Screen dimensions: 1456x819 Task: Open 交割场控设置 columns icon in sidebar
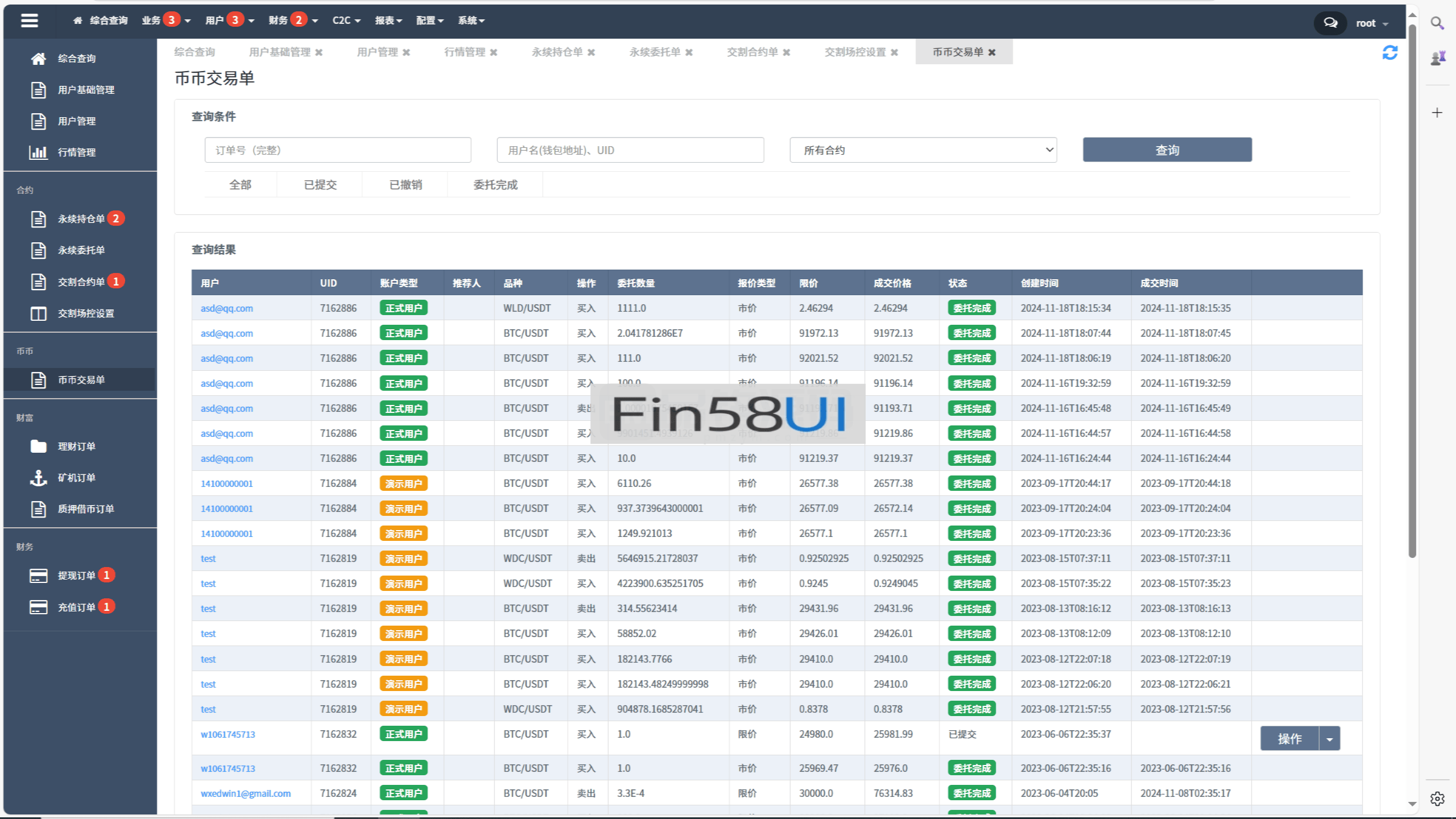coord(38,313)
